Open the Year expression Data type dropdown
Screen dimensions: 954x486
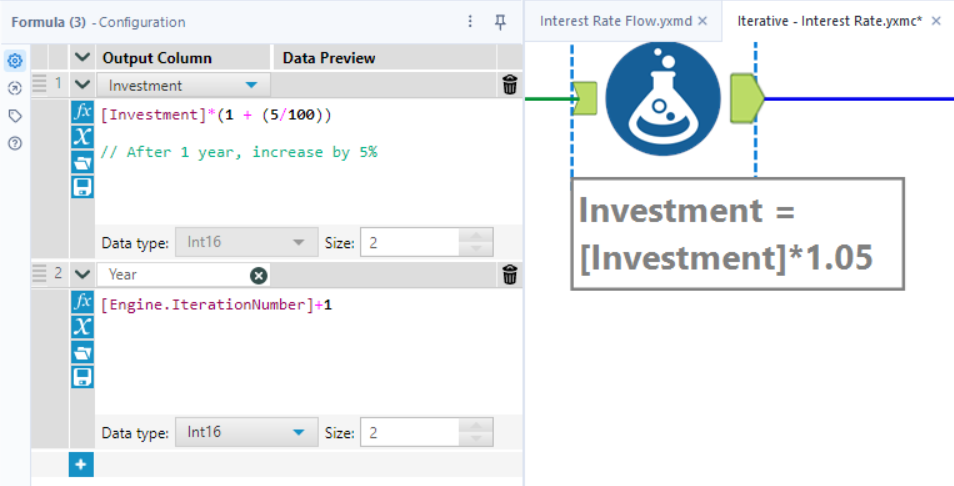pyautogui.click(x=297, y=433)
